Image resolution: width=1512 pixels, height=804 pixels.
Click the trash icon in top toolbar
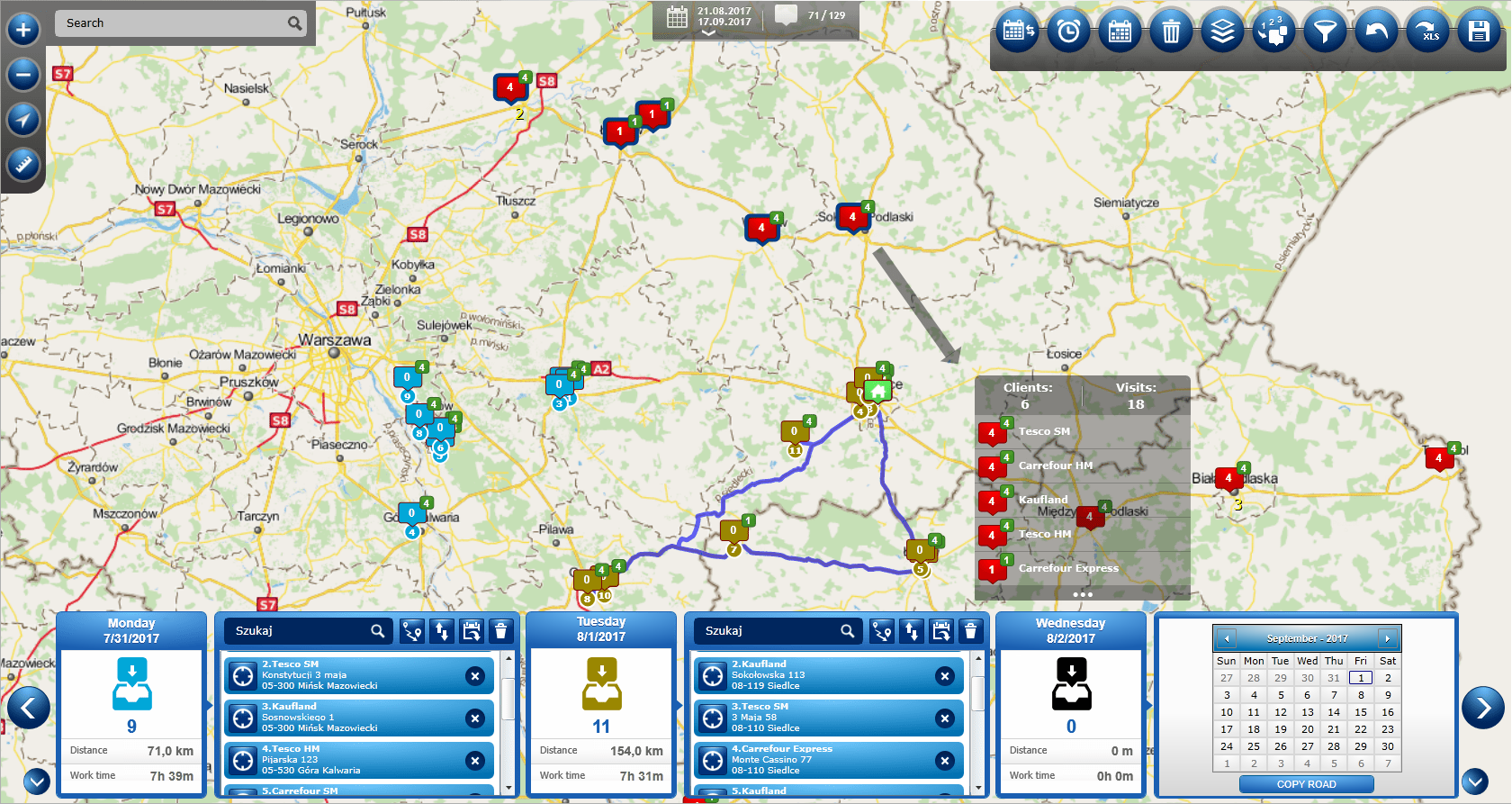click(x=1171, y=32)
